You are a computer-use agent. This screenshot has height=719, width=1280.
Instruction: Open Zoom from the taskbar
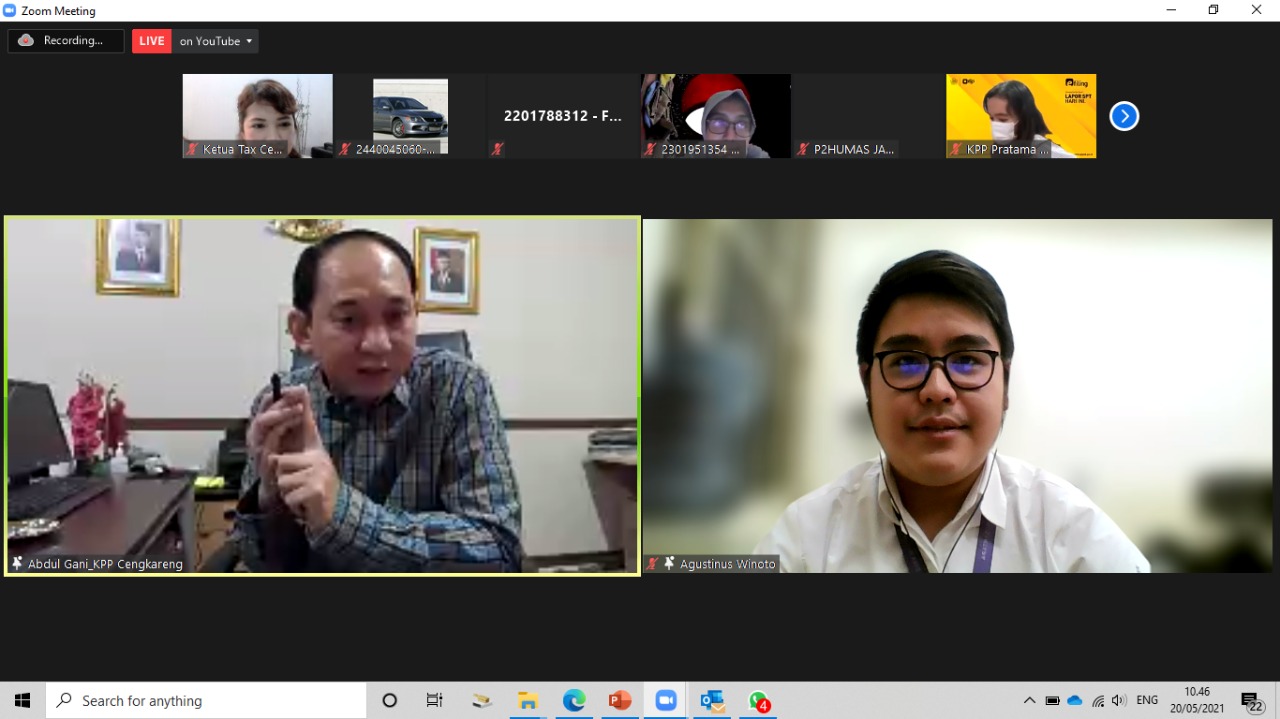tap(666, 701)
